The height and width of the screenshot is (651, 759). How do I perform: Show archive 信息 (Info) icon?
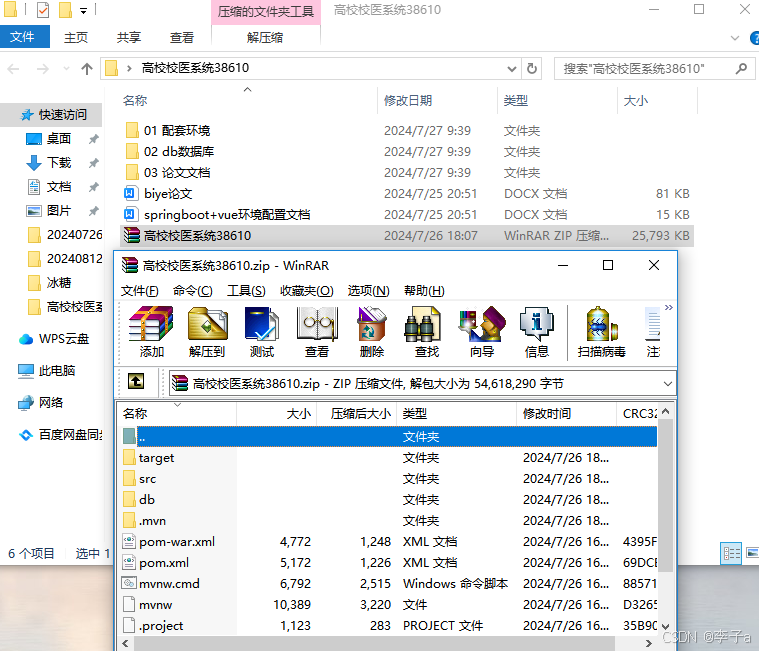[537, 332]
